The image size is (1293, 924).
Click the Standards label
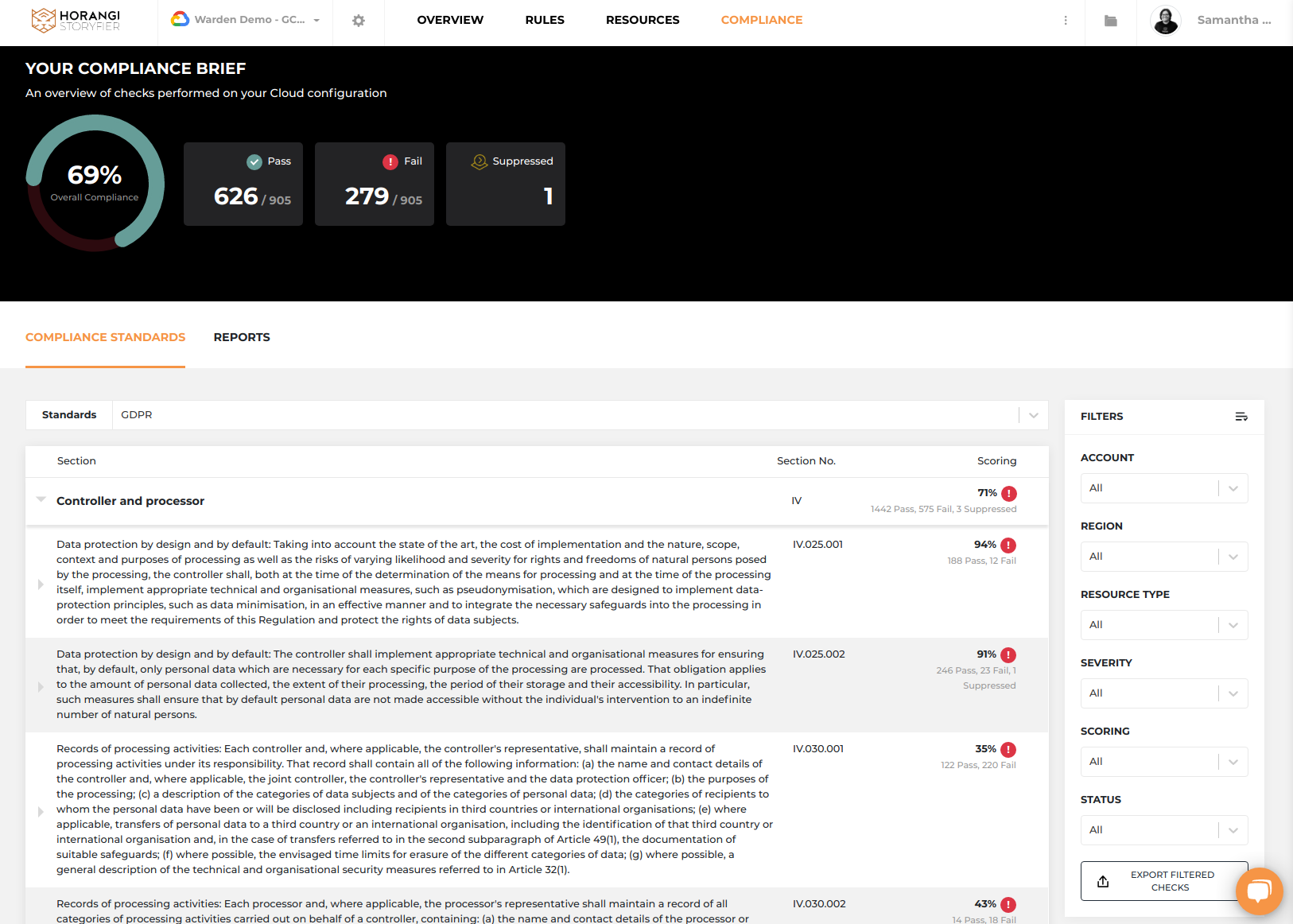coord(69,415)
